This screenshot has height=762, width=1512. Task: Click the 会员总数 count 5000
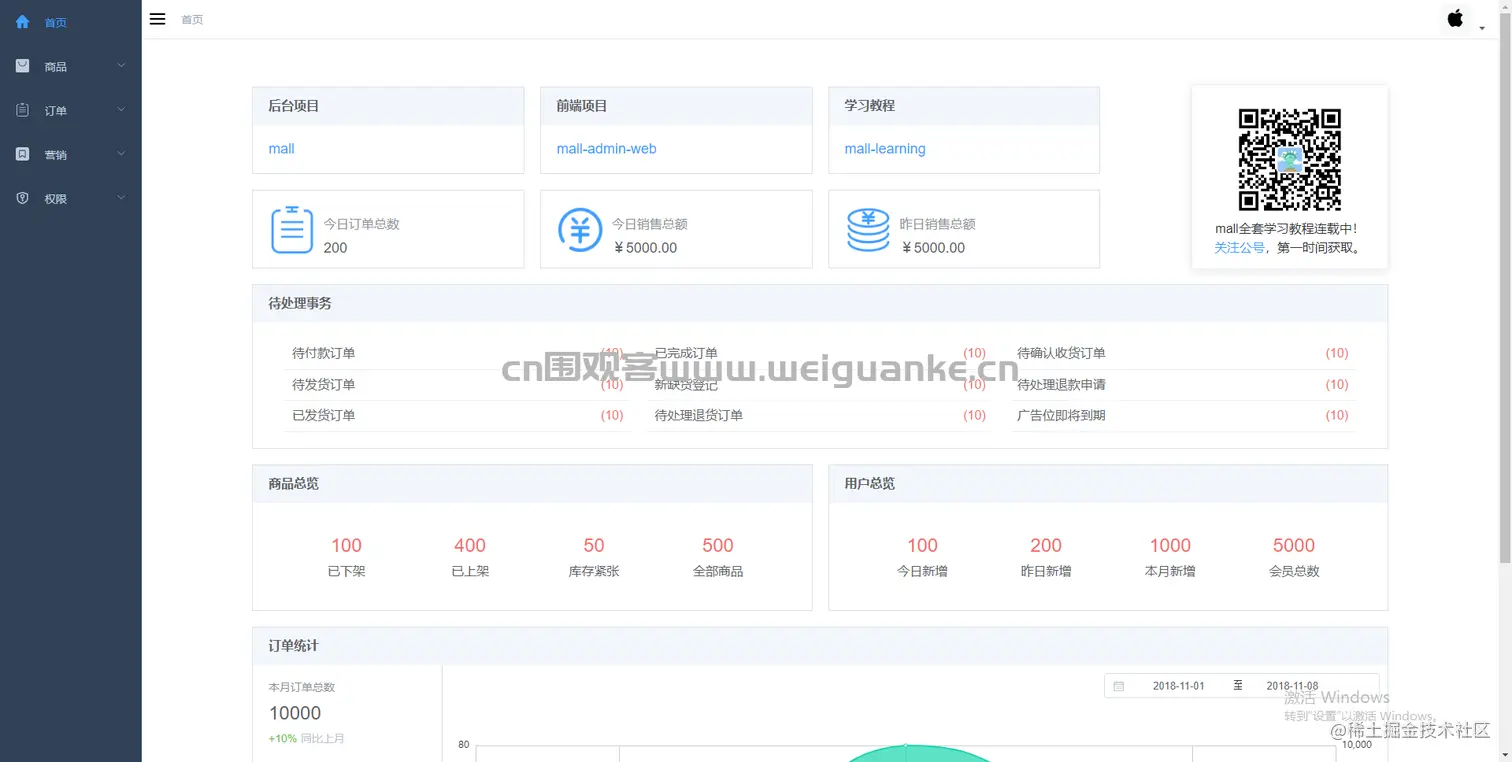point(1294,545)
